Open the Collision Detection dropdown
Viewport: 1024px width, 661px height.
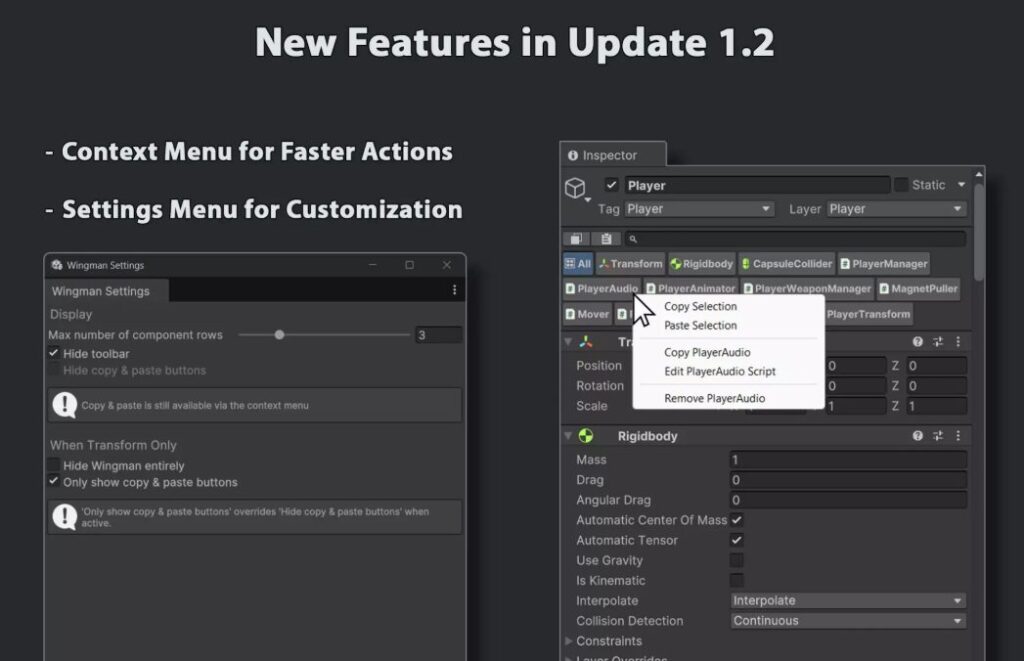click(848, 621)
